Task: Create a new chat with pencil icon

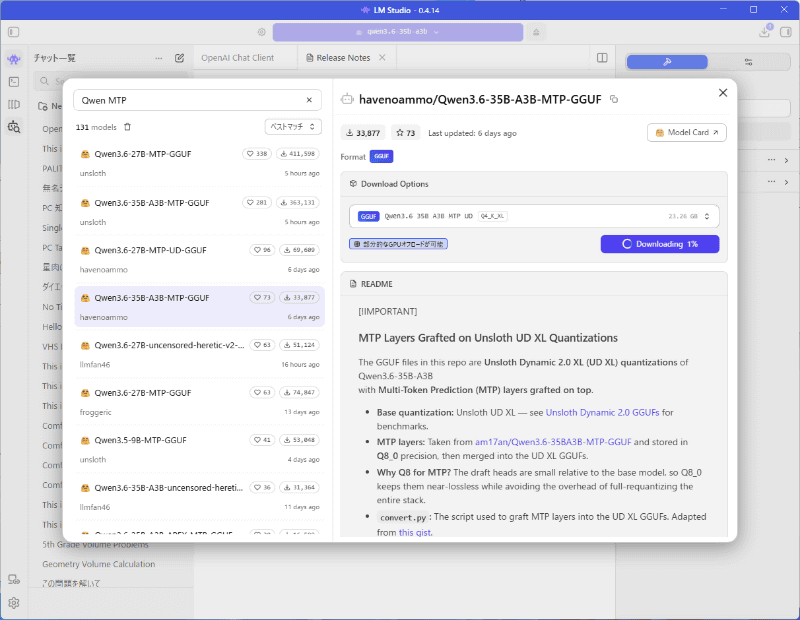Action: (179, 58)
